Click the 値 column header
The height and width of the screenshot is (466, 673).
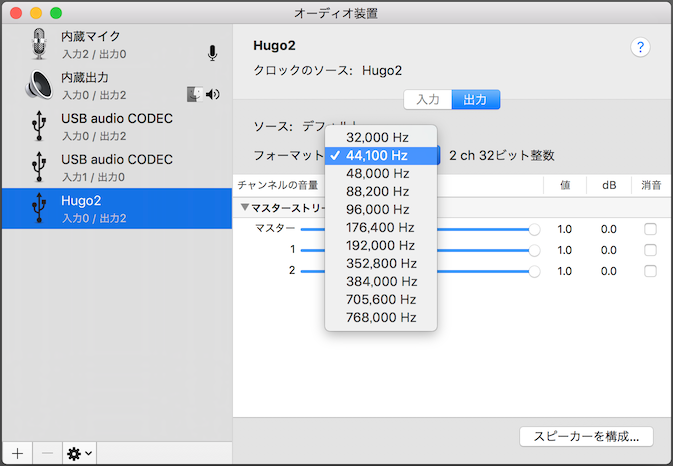pos(565,185)
